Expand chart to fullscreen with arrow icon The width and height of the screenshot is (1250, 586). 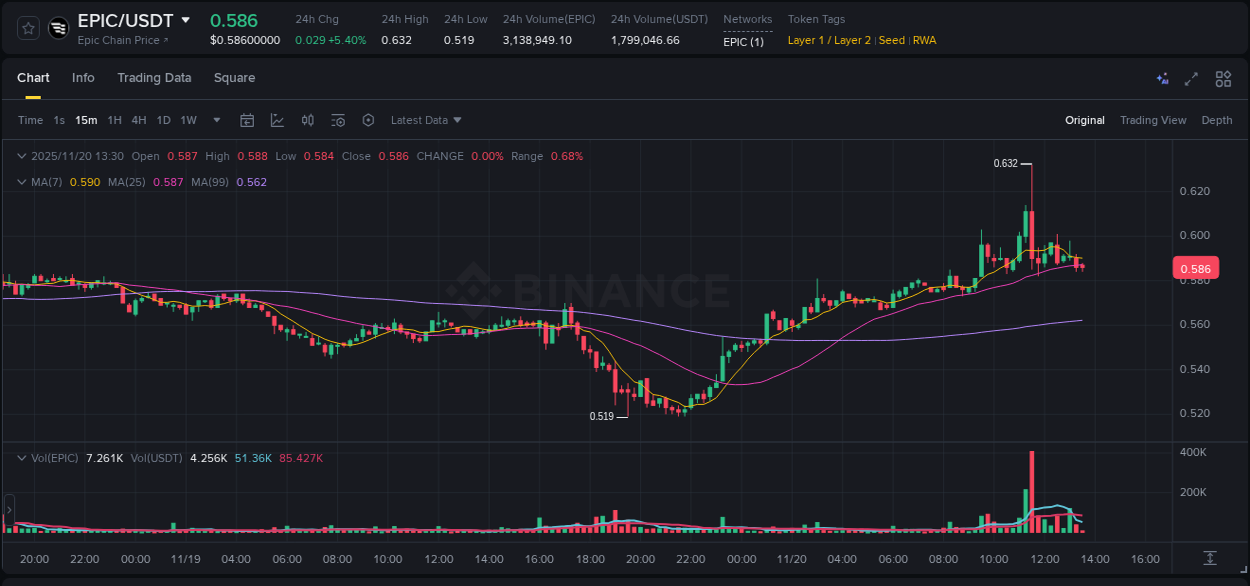tap(1191, 78)
